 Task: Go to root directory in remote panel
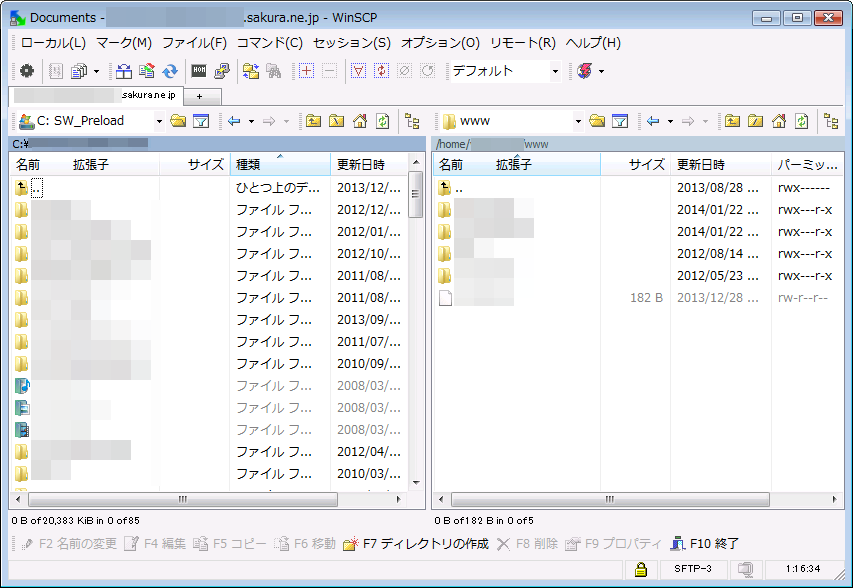756,121
